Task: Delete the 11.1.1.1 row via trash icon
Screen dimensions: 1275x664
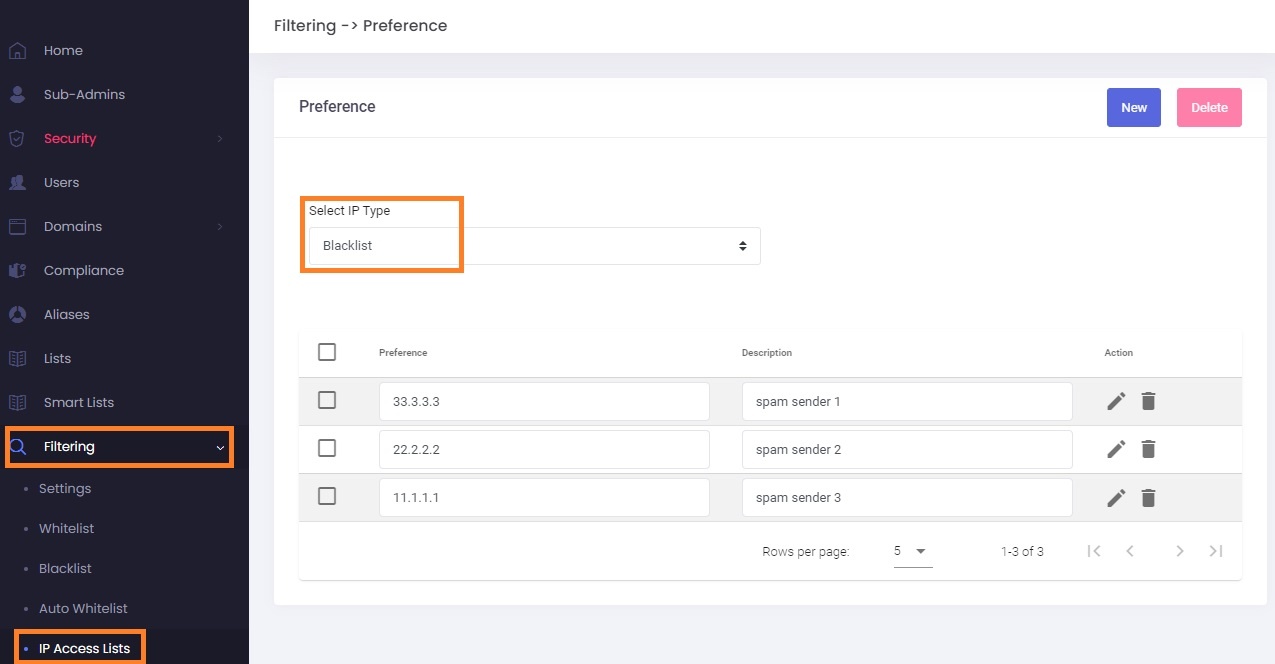Action: pyautogui.click(x=1148, y=497)
